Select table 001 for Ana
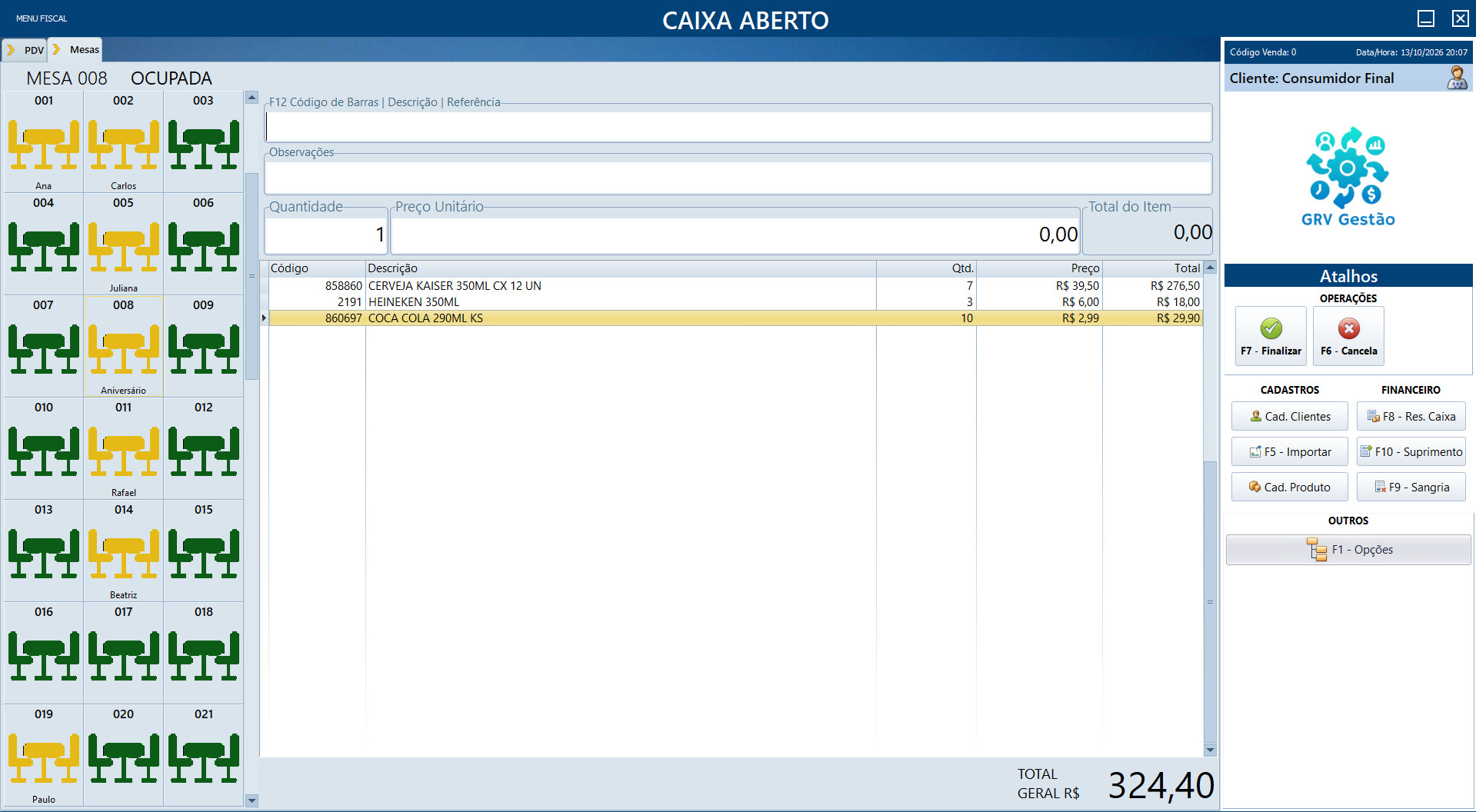This screenshot has width=1476, height=812. point(44,143)
